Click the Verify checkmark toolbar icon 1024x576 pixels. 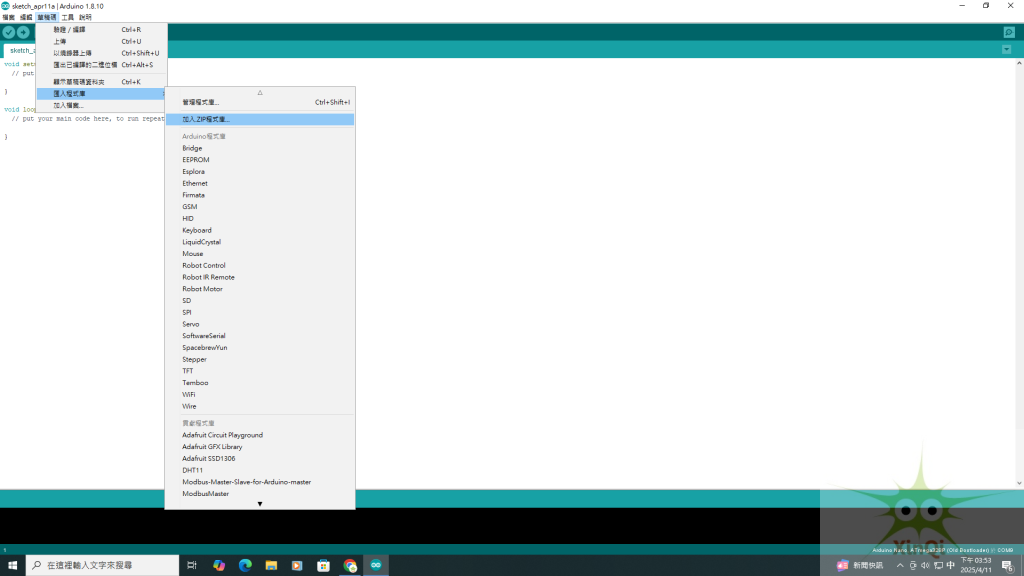click(8, 32)
